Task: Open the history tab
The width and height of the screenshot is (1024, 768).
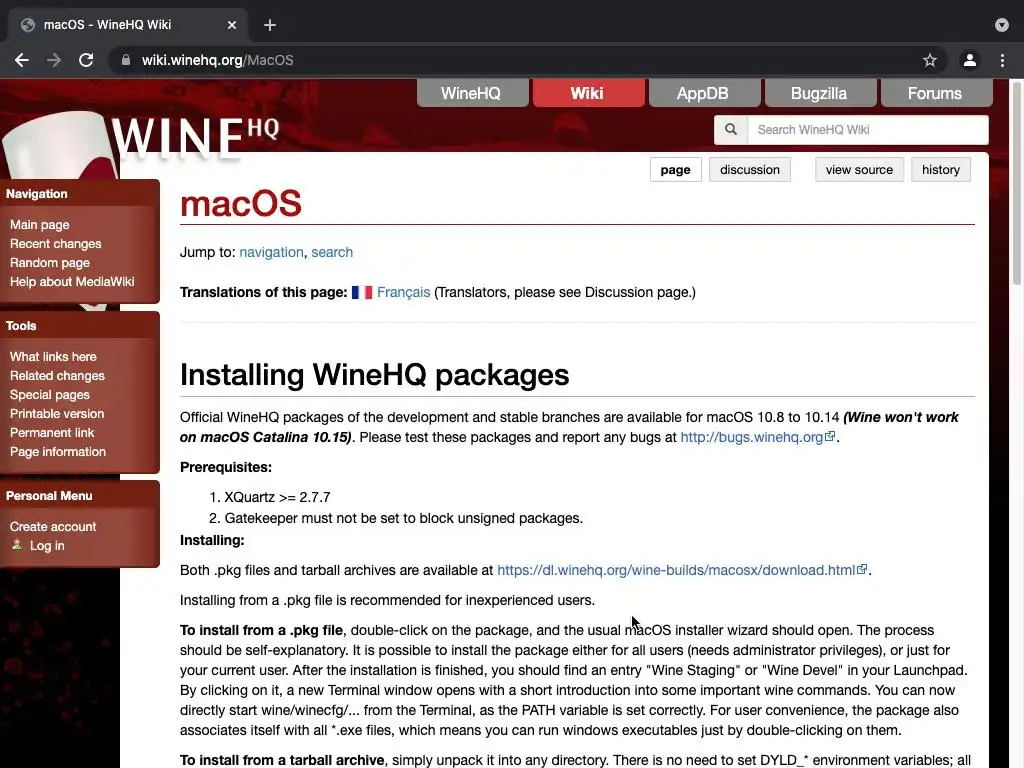Action: click(x=940, y=170)
